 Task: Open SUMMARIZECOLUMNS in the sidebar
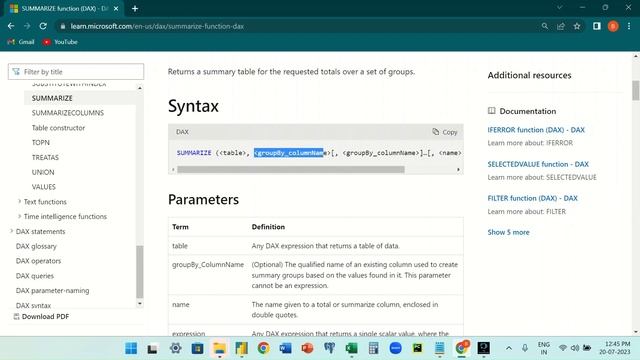(68, 113)
